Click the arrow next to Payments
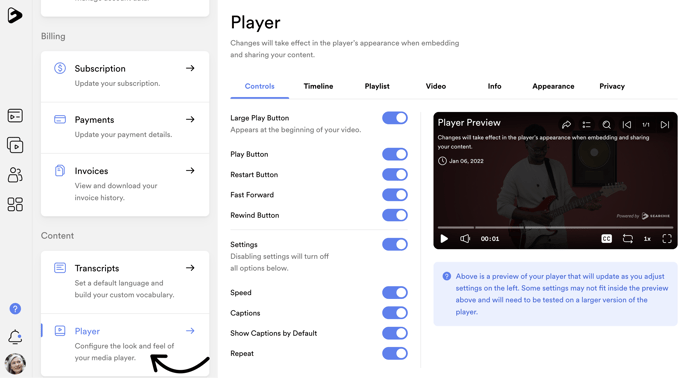This screenshot has height=390, width=688. click(190, 119)
